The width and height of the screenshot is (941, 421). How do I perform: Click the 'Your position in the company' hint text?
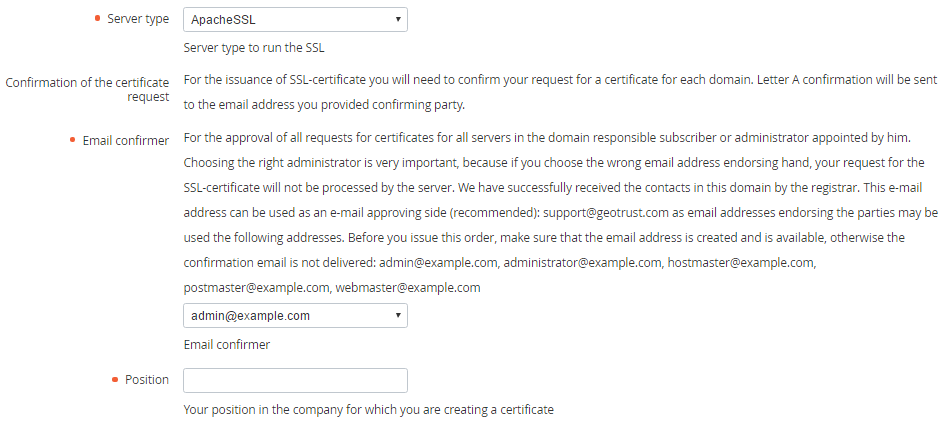(x=368, y=410)
